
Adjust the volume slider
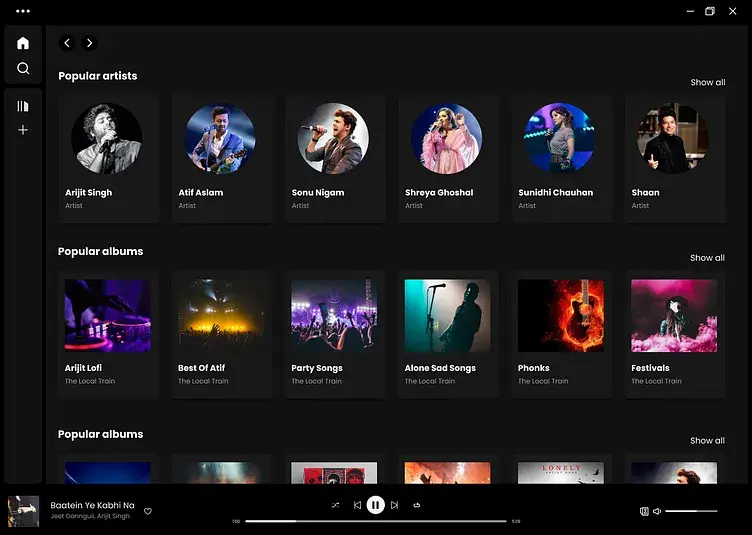pyautogui.click(x=691, y=511)
